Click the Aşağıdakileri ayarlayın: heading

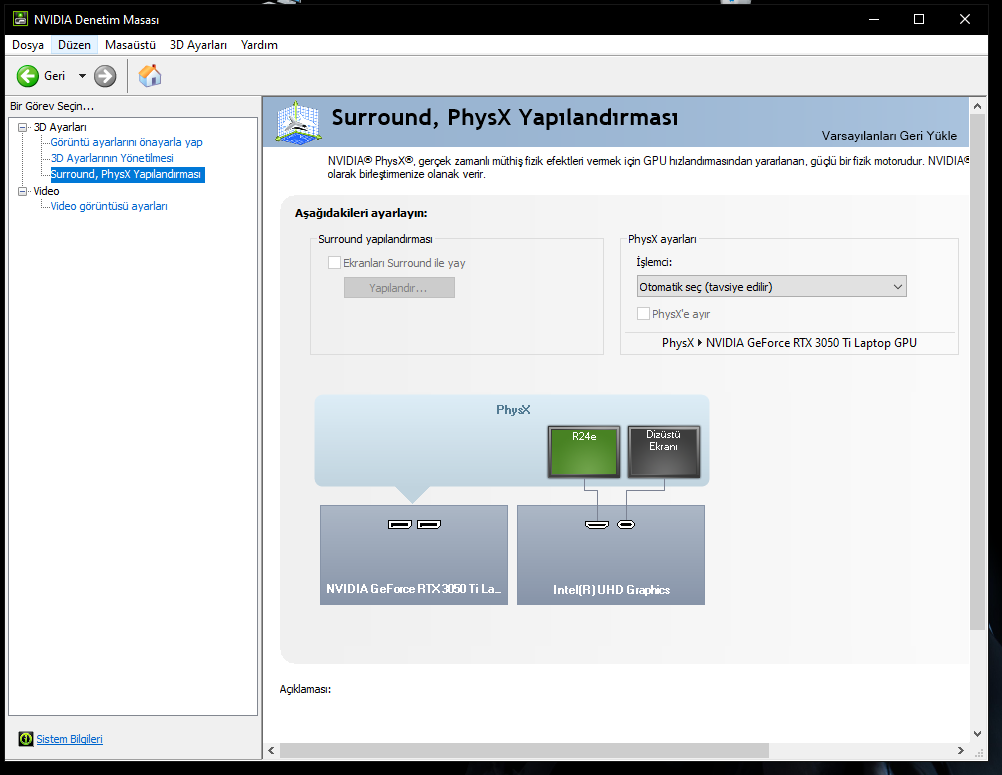tap(361, 213)
